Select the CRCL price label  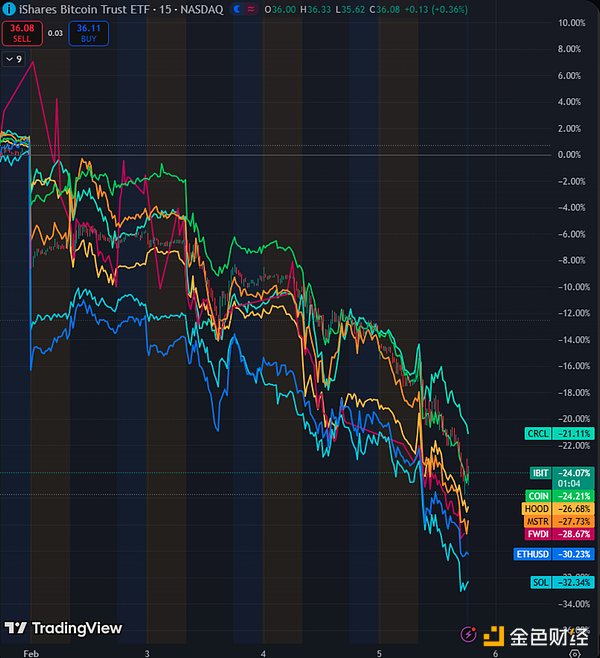click(561, 433)
